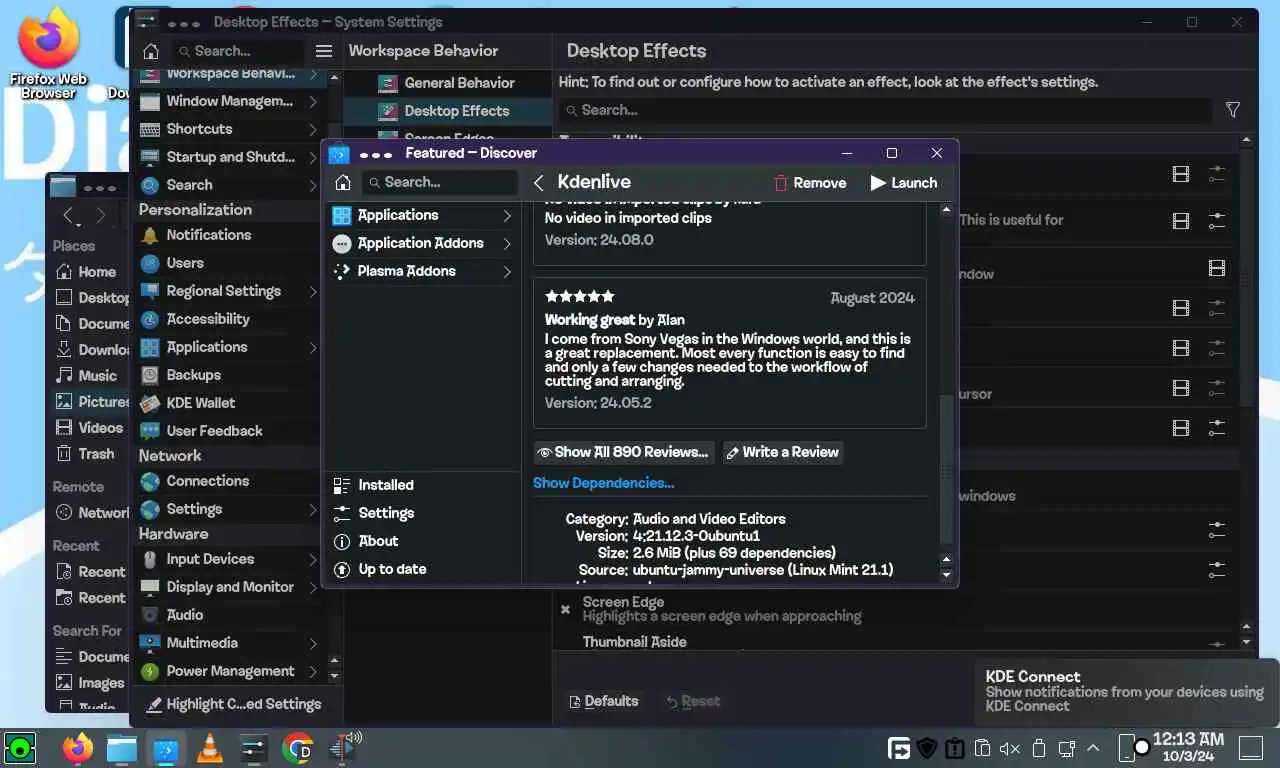Open the effects filter funnel icon
This screenshot has height=768, width=1280.
[1233, 110]
